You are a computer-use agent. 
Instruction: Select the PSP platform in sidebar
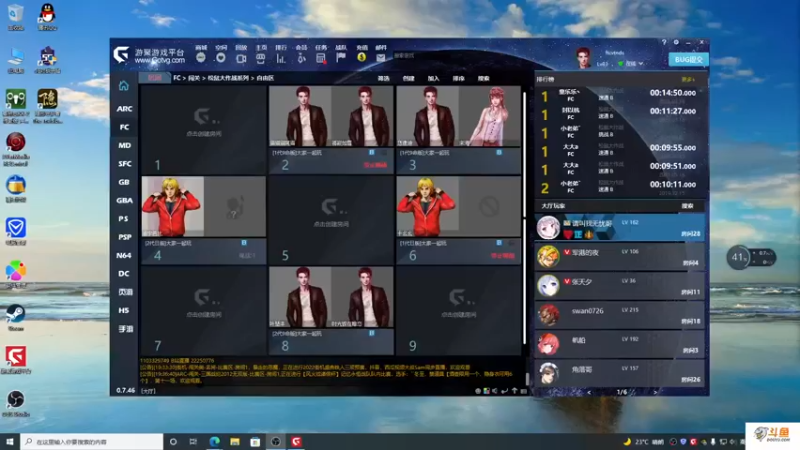124,237
